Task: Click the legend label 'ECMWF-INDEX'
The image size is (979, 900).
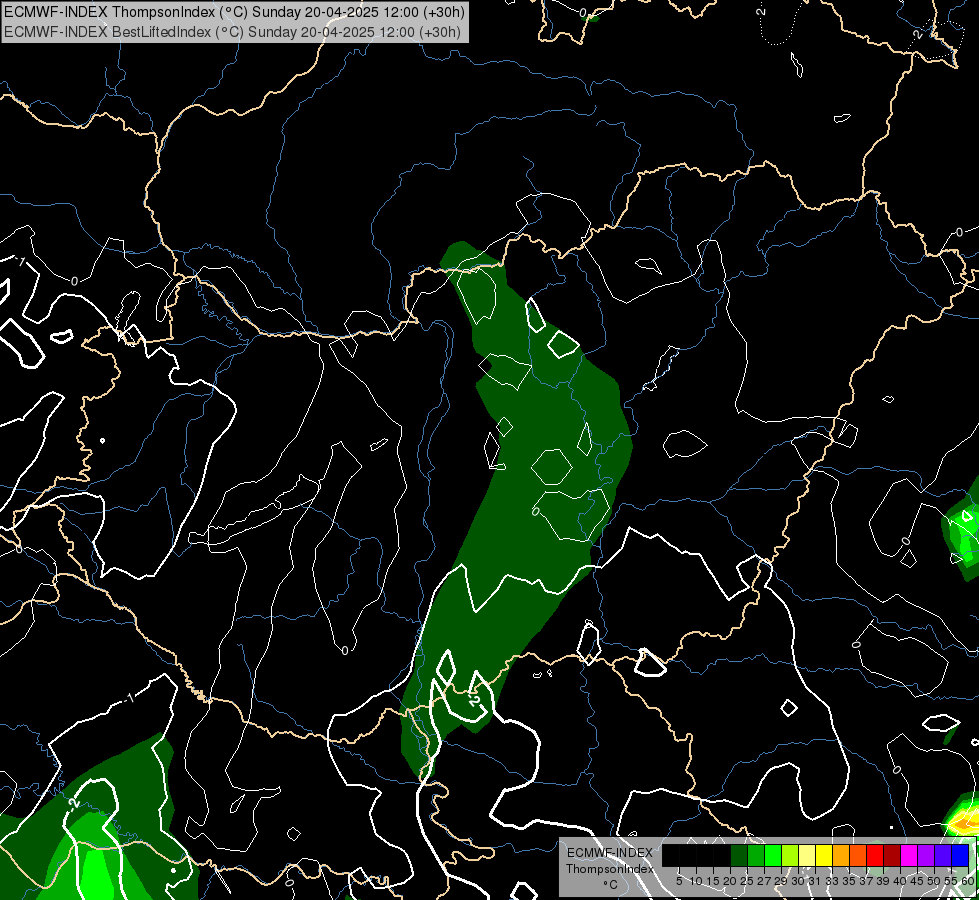Action: tap(610, 853)
